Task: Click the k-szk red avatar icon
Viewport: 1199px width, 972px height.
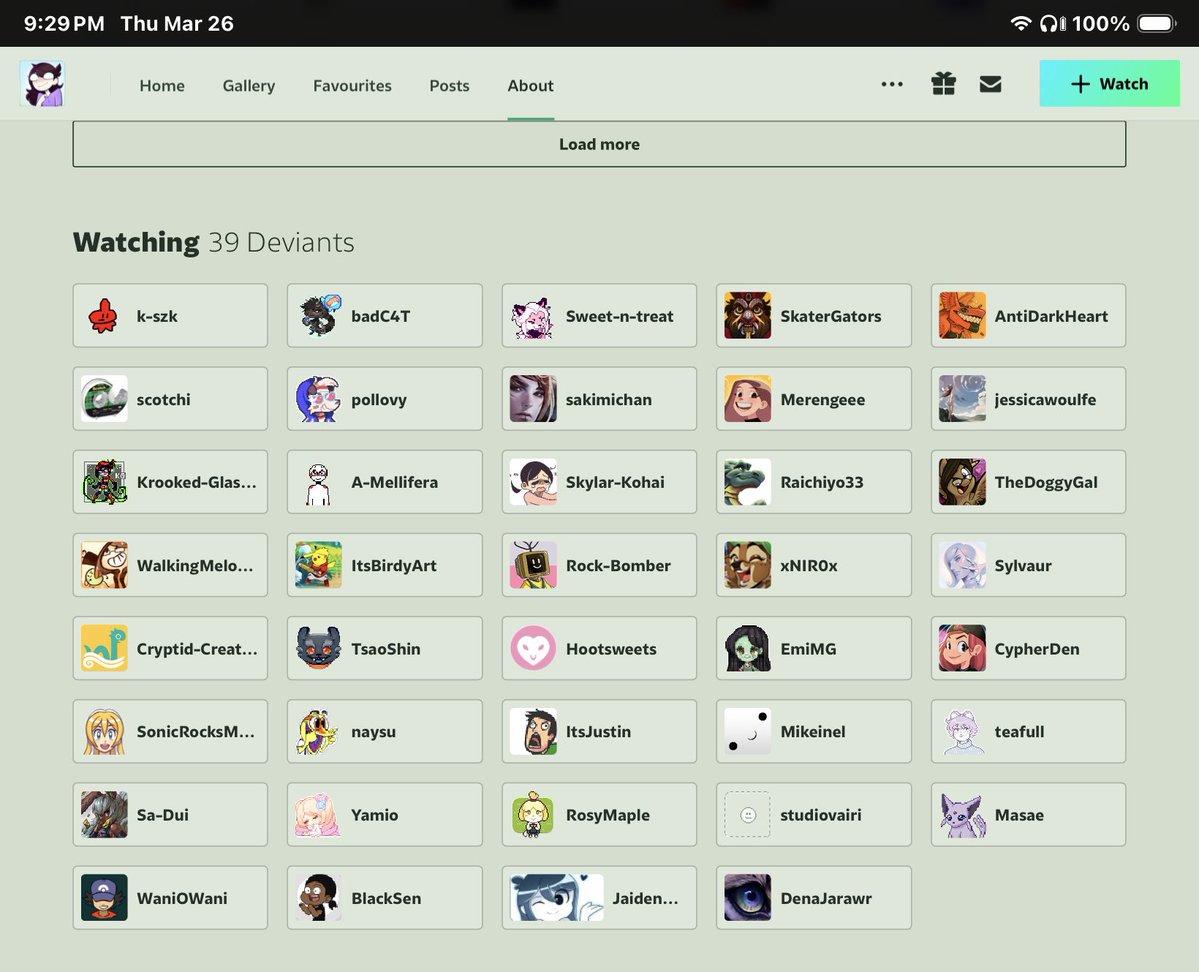Action: [104, 316]
